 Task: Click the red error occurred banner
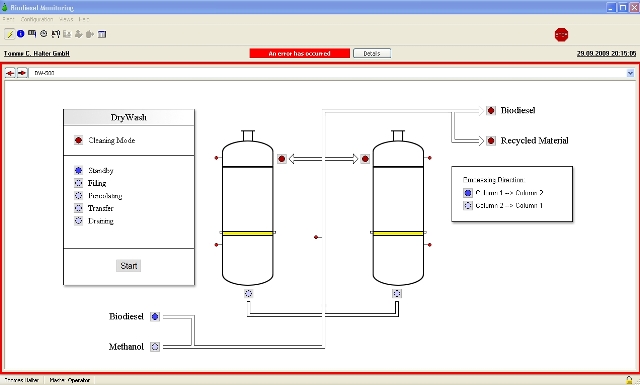300,53
